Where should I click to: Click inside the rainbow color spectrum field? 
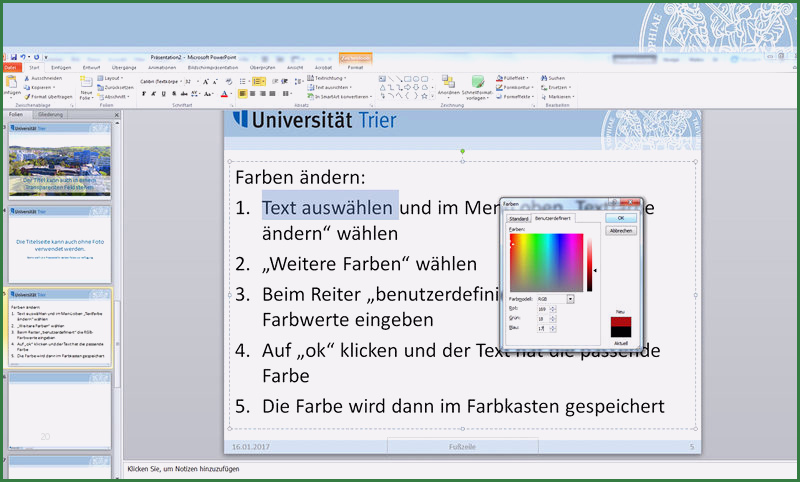coord(546,262)
